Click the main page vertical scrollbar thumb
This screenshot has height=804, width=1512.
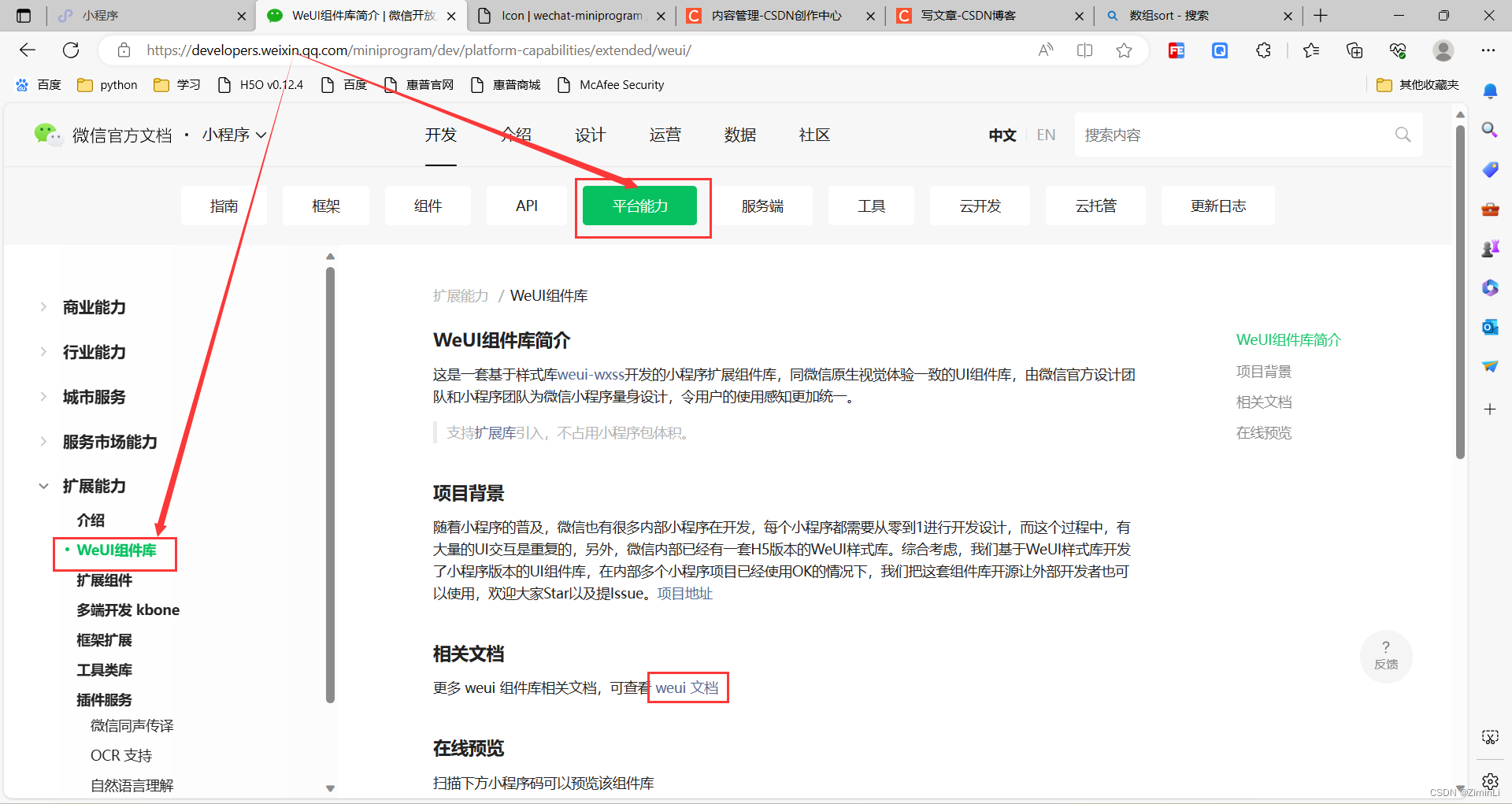coord(1460,291)
